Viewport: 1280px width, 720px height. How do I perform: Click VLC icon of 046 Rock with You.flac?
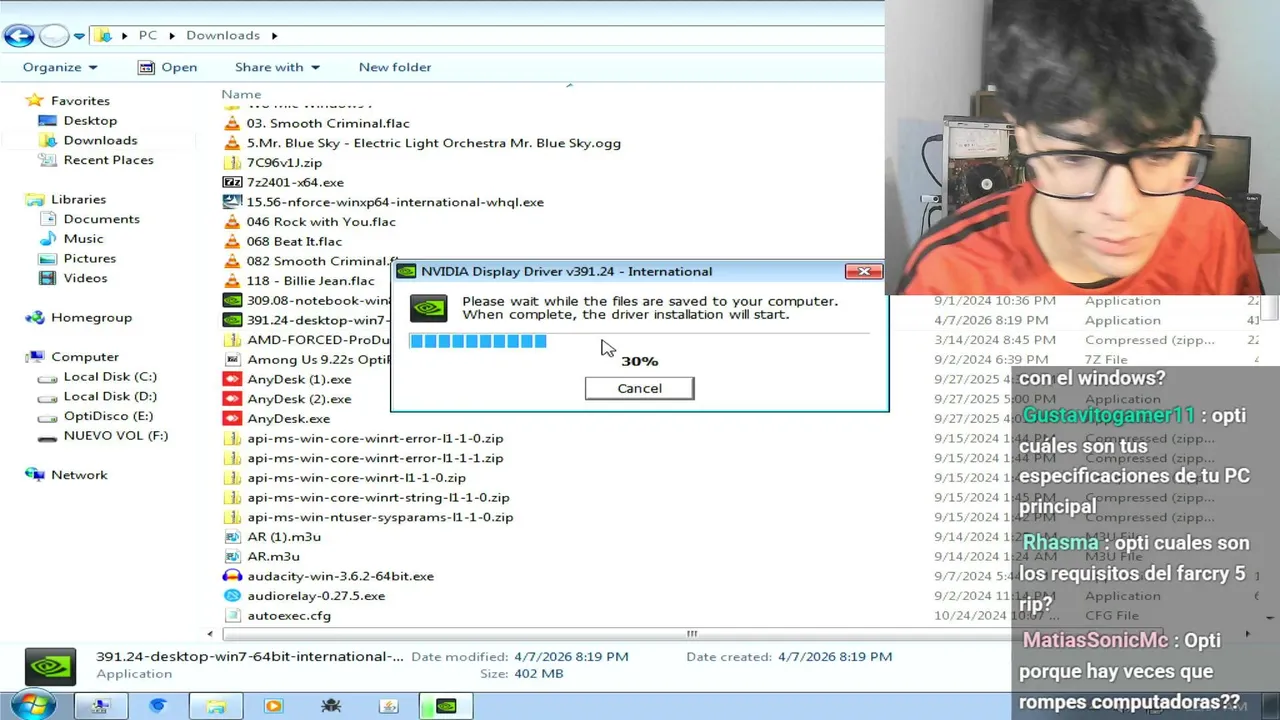[232, 222]
